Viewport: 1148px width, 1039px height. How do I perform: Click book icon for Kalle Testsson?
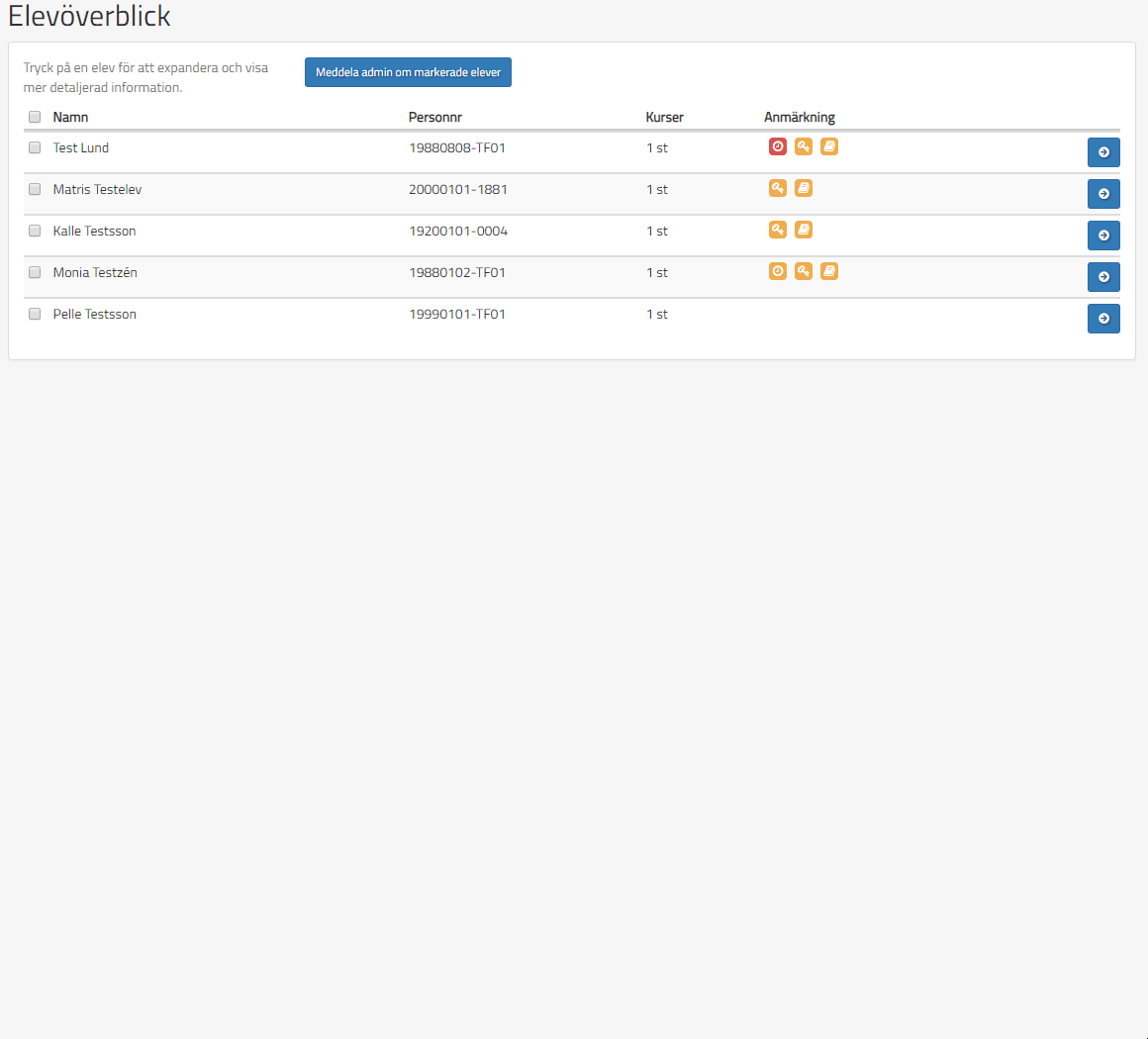[x=804, y=230]
